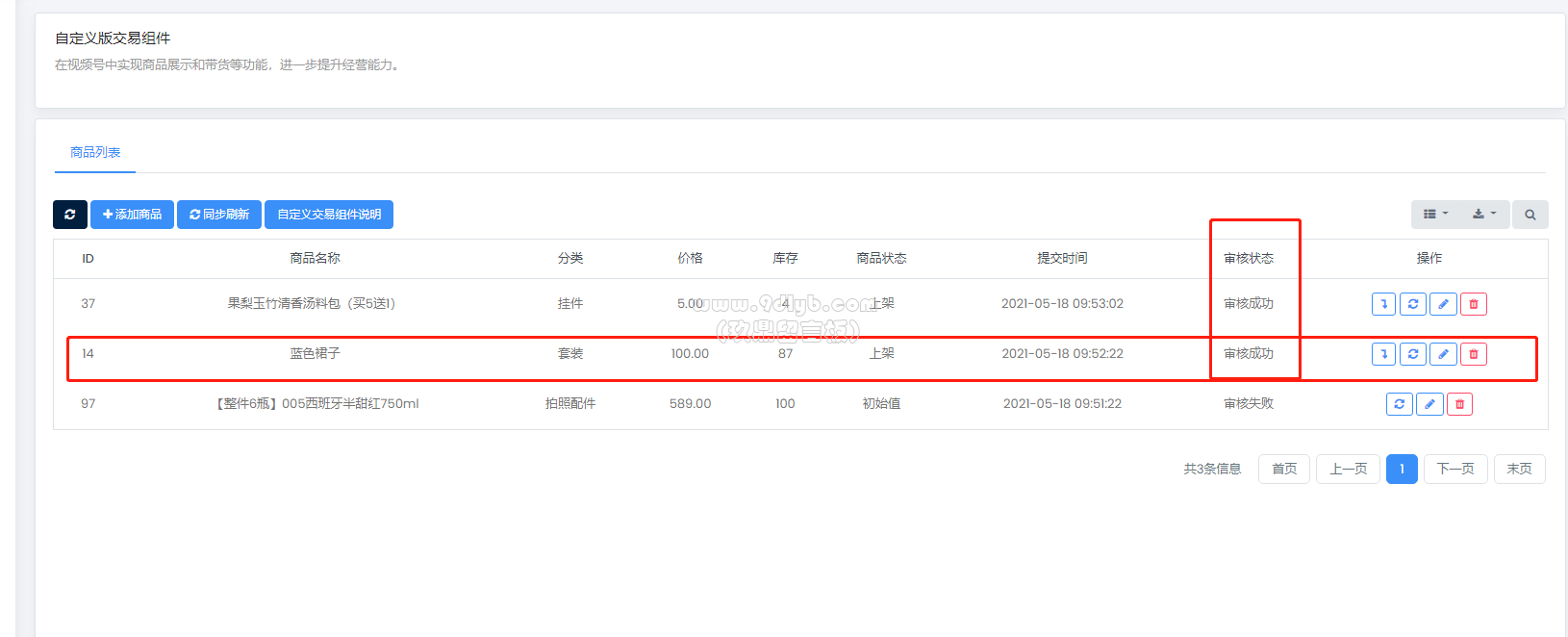
Task: Click category cell 套装
Action: [x=570, y=353]
